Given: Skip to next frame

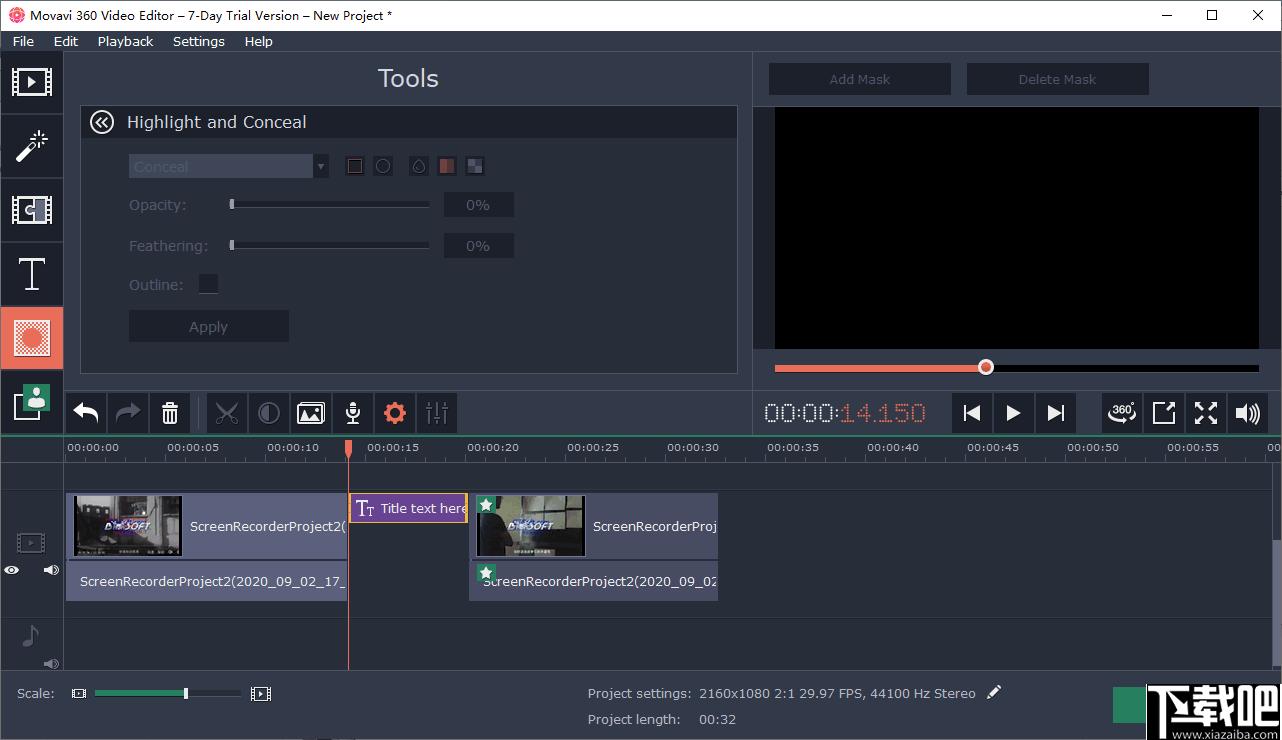Looking at the screenshot, I should point(1055,413).
